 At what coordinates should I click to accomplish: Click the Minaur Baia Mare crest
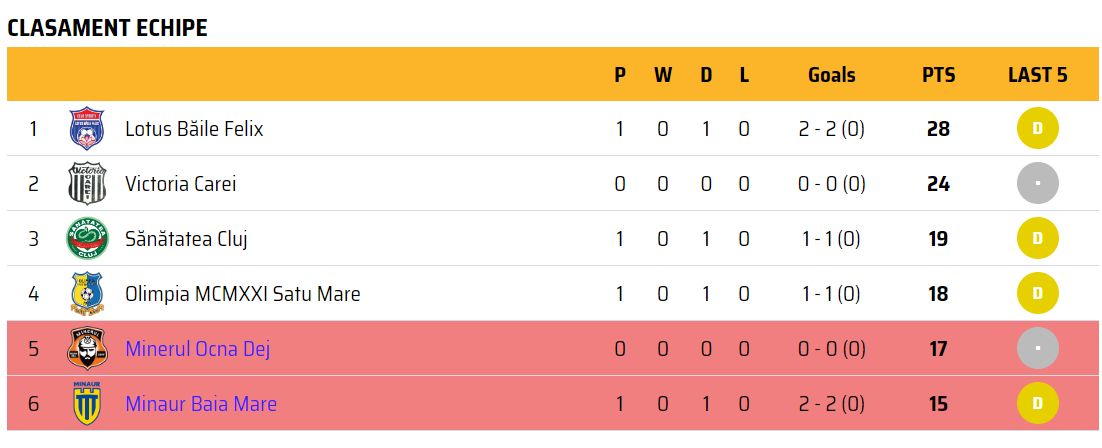pyautogui.click(x=85, y=404)
